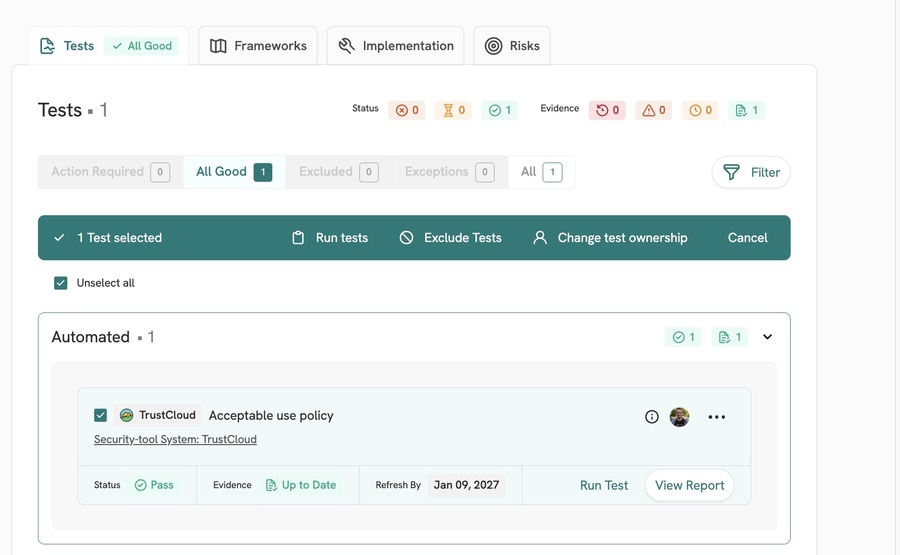The image size is (900, 555).
Task: Click the test owner avatar
Action: 680,417
